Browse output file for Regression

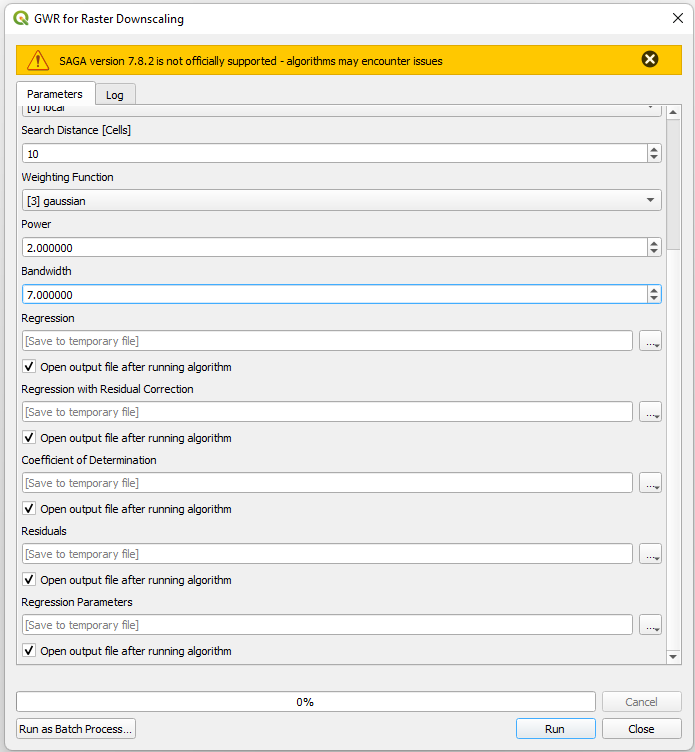coord(650,341)
